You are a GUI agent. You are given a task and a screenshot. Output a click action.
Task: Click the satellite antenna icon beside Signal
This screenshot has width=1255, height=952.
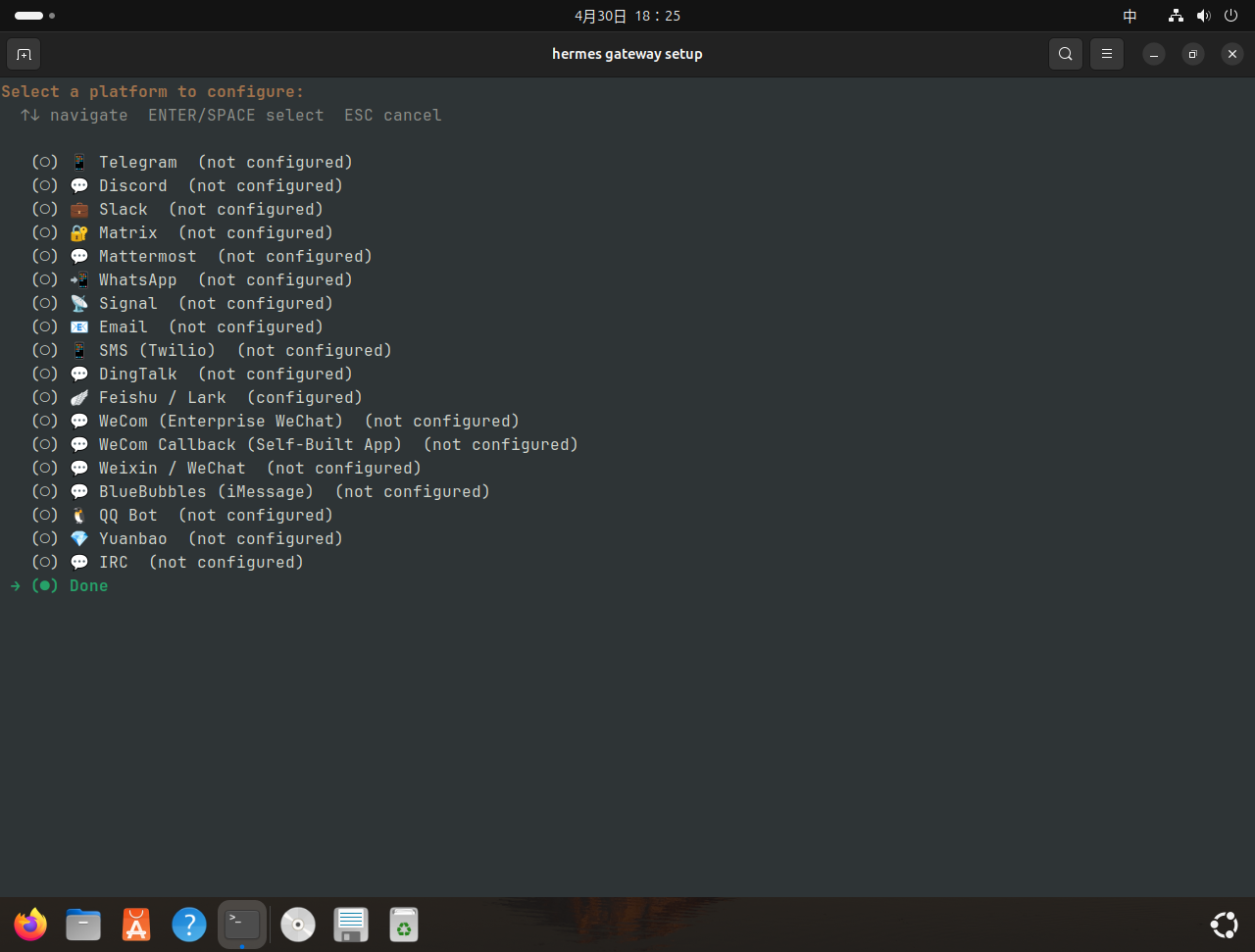(x=79, y=304)
